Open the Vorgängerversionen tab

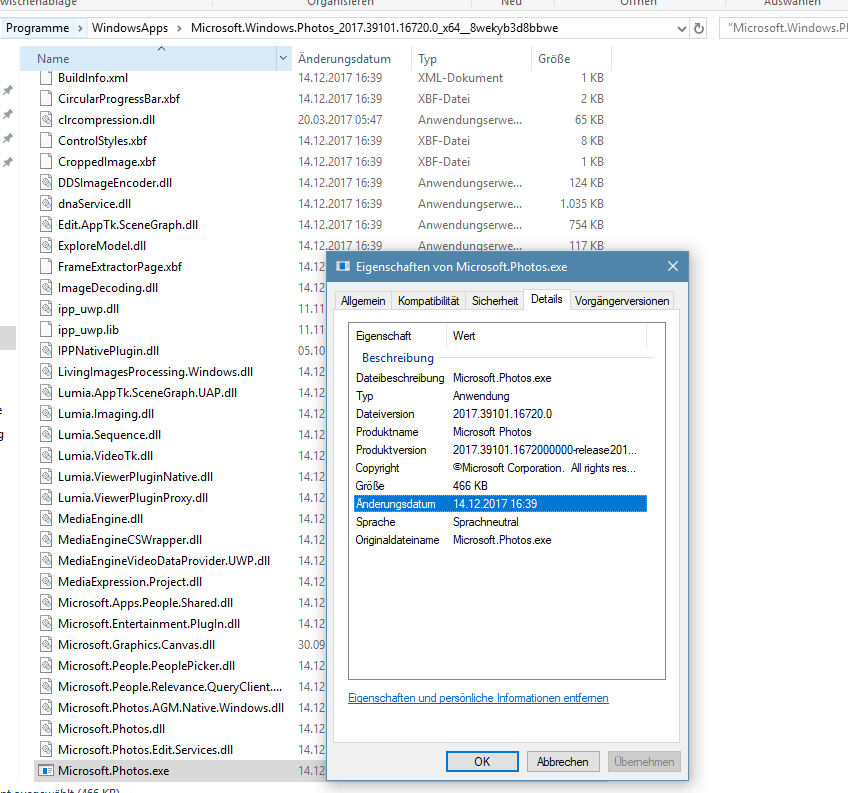(x=622, y=301)
